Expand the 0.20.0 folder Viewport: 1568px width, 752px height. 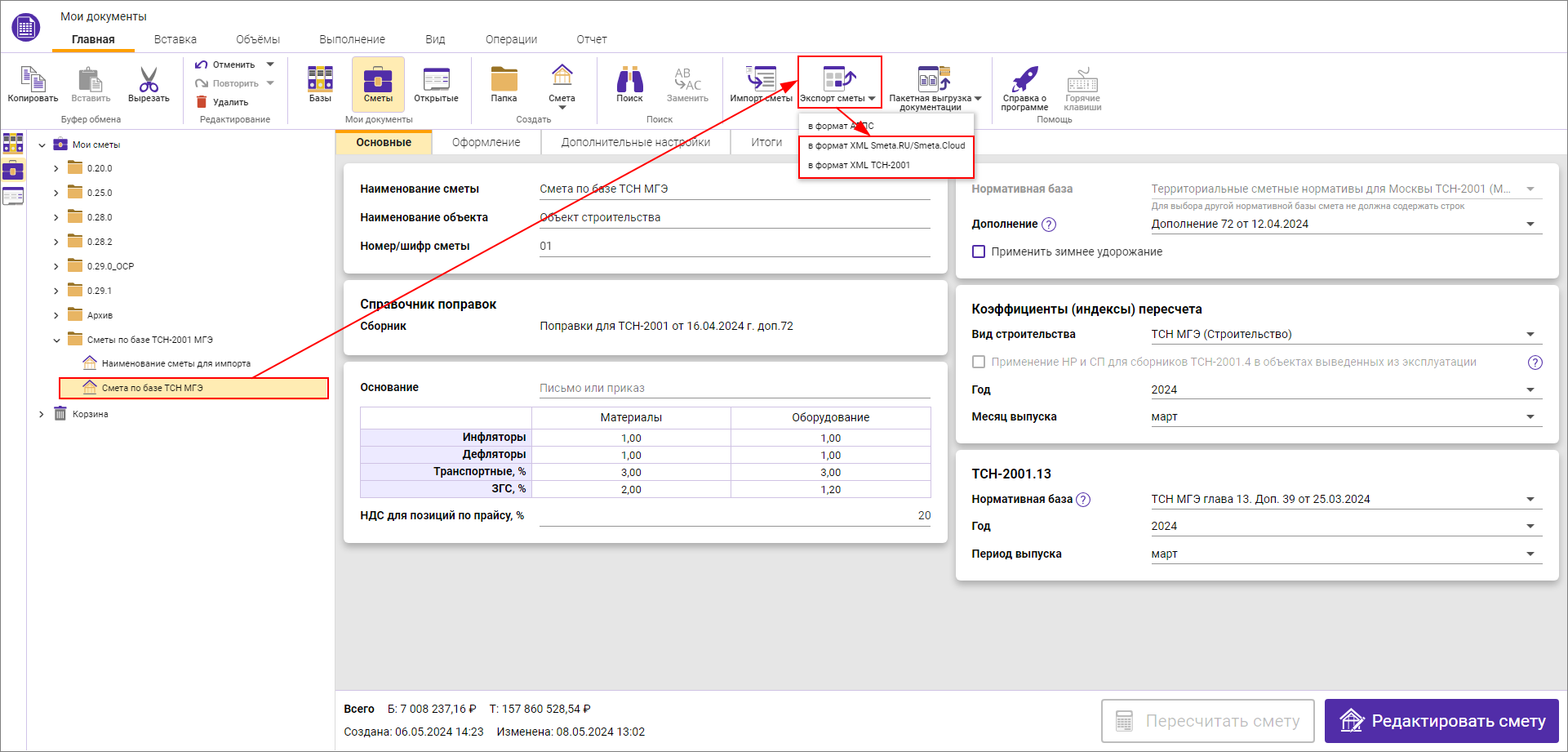click(x=56, y=168)
